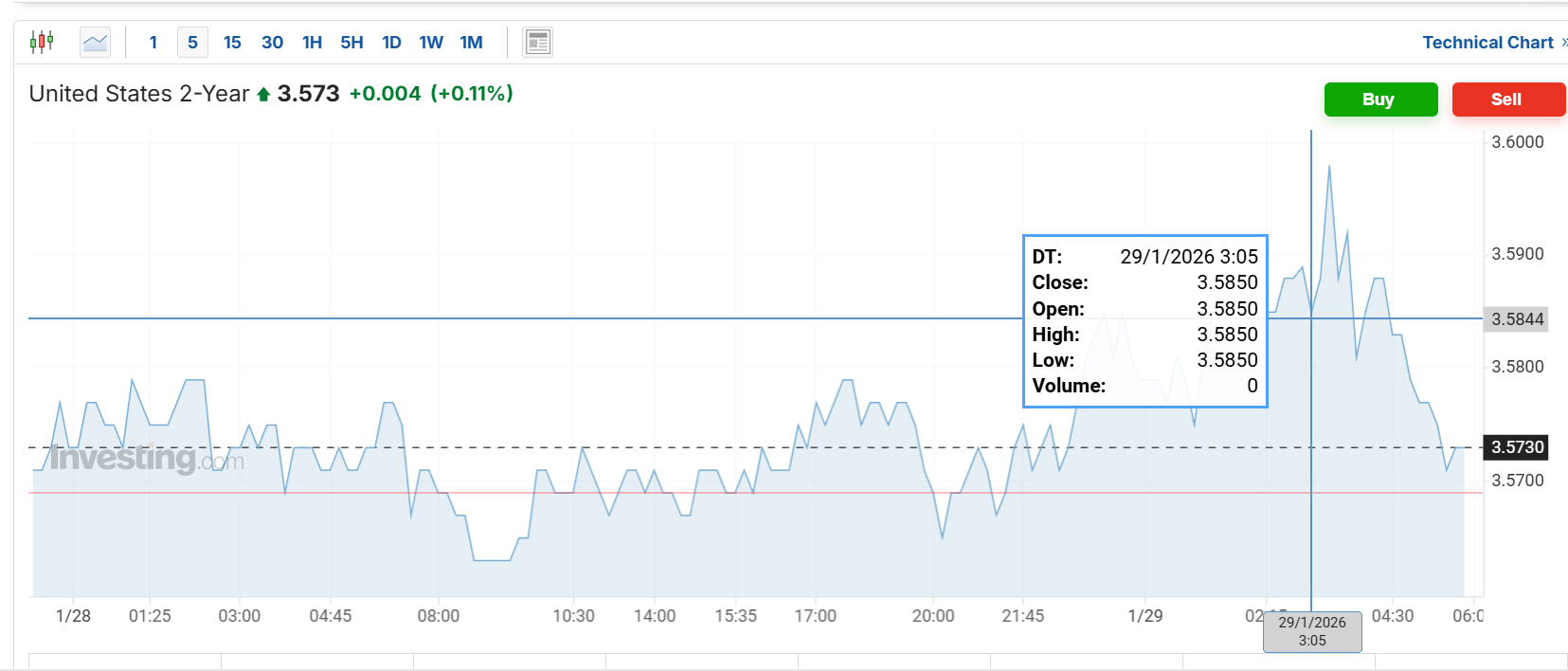The height and width of the screenshot is (671, 1568).
Task: Select the 5 minute interval
Action: coord(192,43)
